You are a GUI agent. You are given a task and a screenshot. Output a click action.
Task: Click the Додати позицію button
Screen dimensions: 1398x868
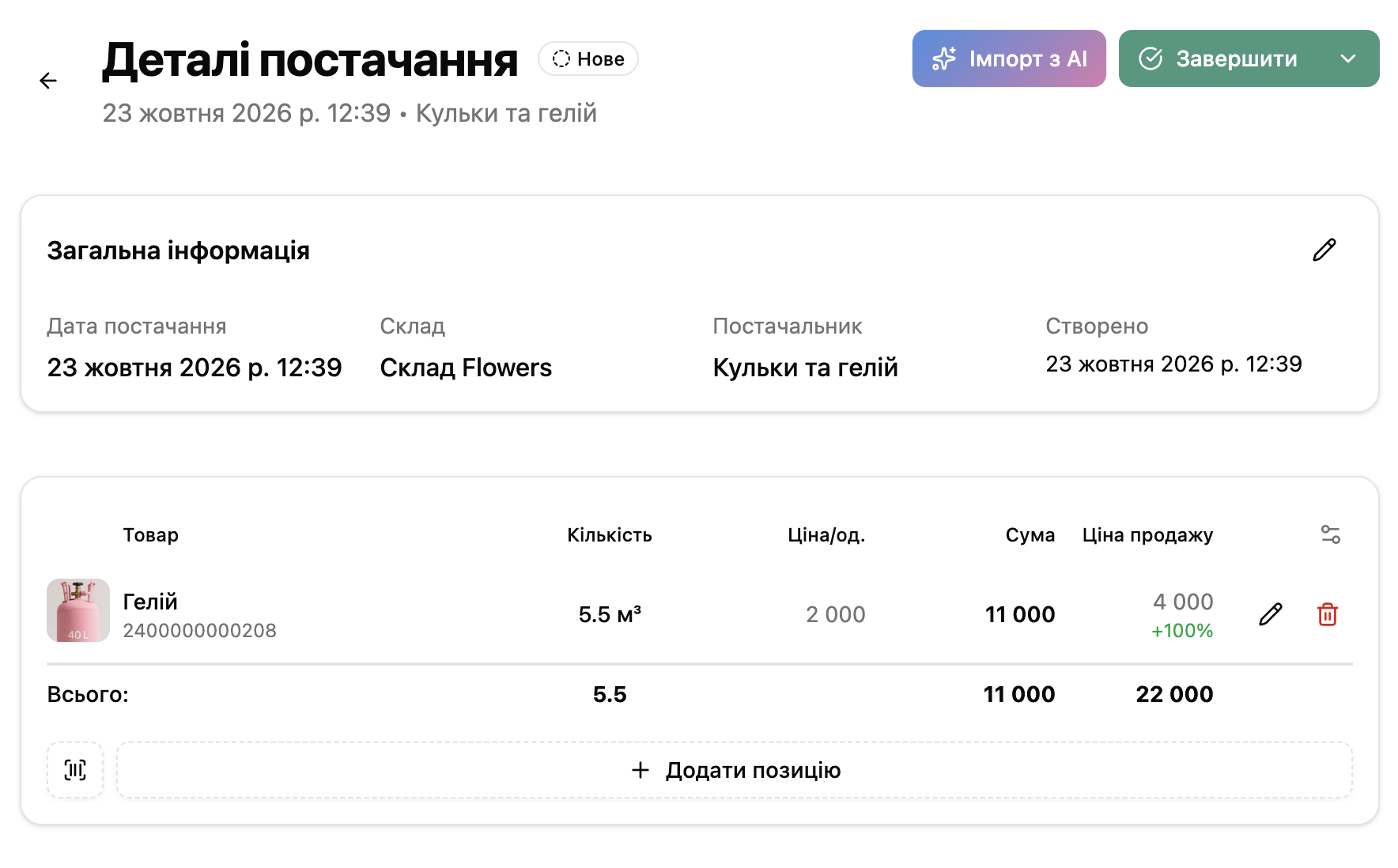[x=735, y=770]
